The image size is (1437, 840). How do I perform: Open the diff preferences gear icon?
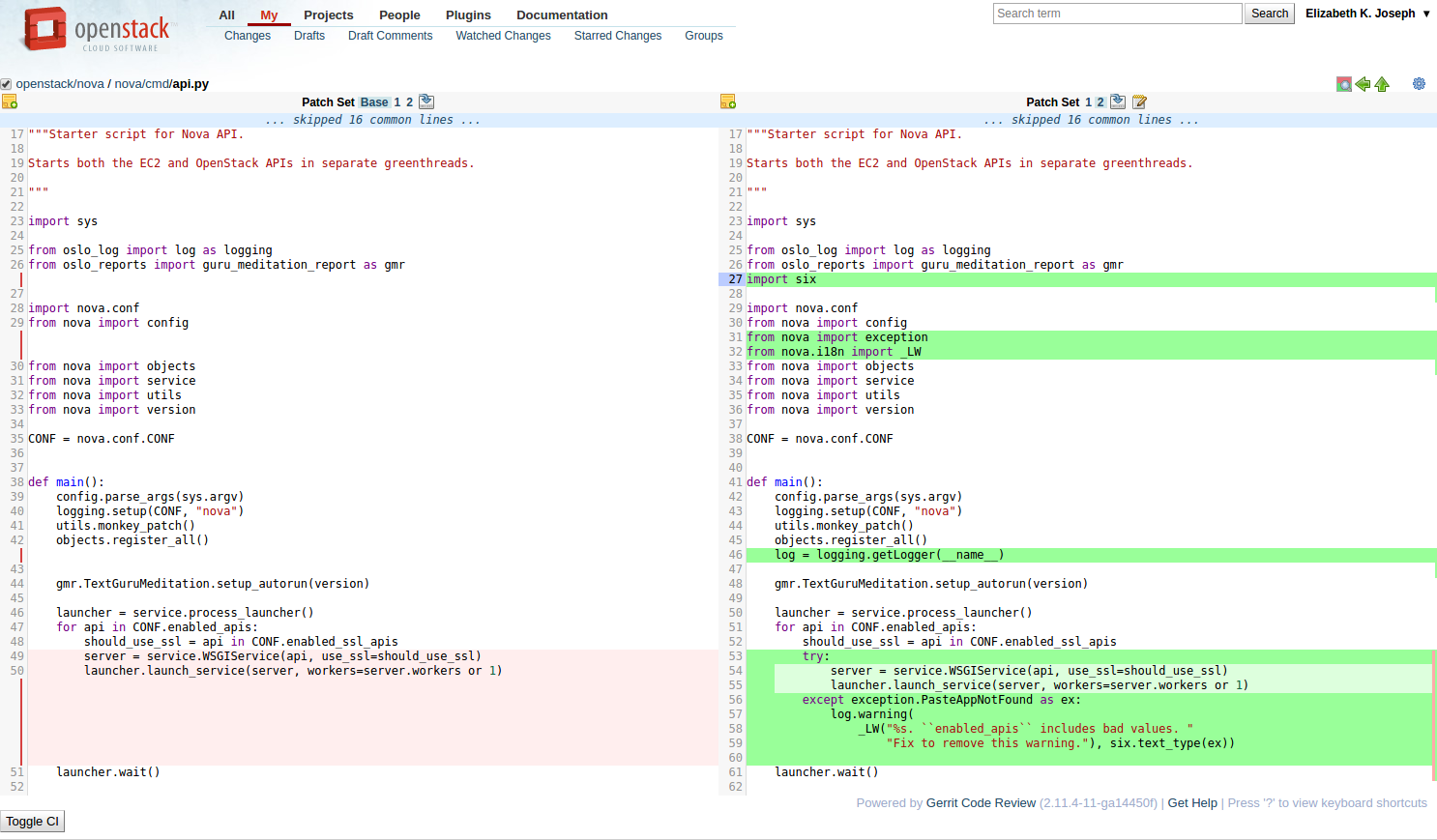click(x=1419, y=84)
